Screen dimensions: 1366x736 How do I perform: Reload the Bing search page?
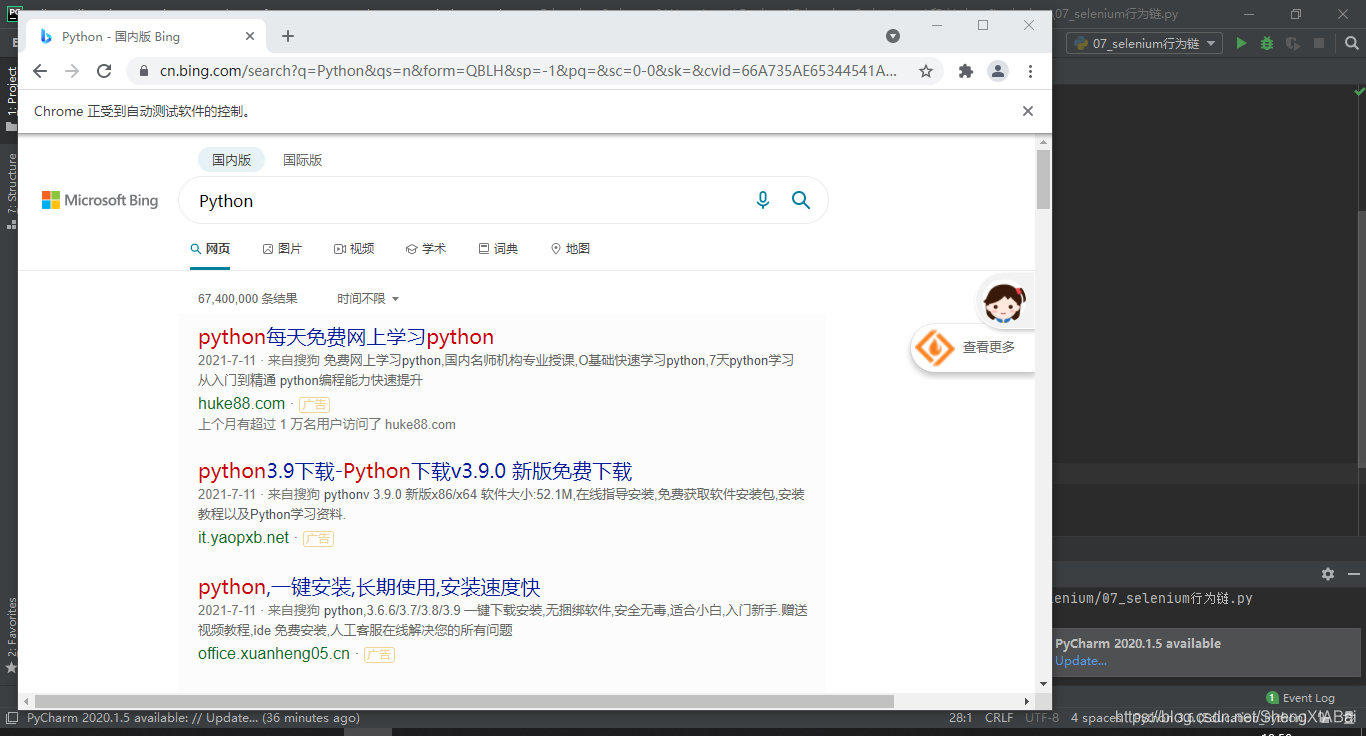[x=104, y=71]
